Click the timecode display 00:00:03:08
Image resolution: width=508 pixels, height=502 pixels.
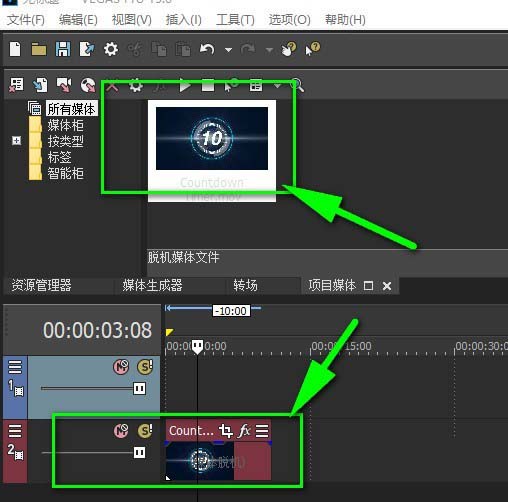[97, 330]
